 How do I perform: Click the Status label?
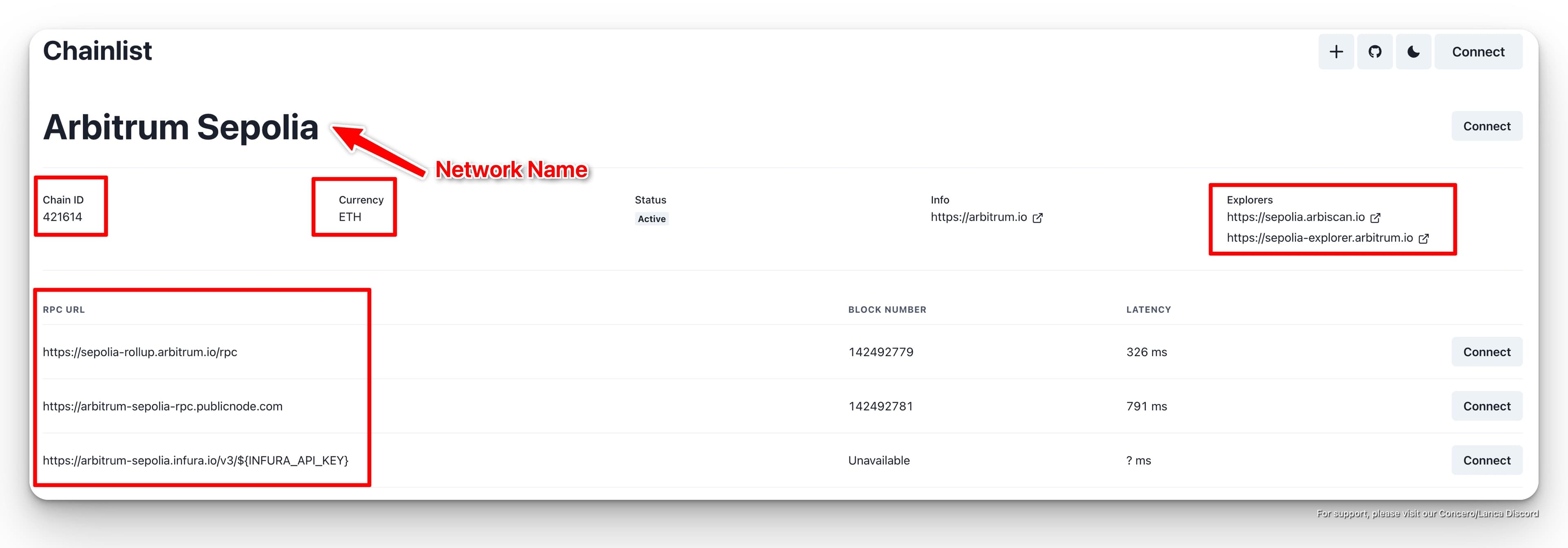pos(650,200)
